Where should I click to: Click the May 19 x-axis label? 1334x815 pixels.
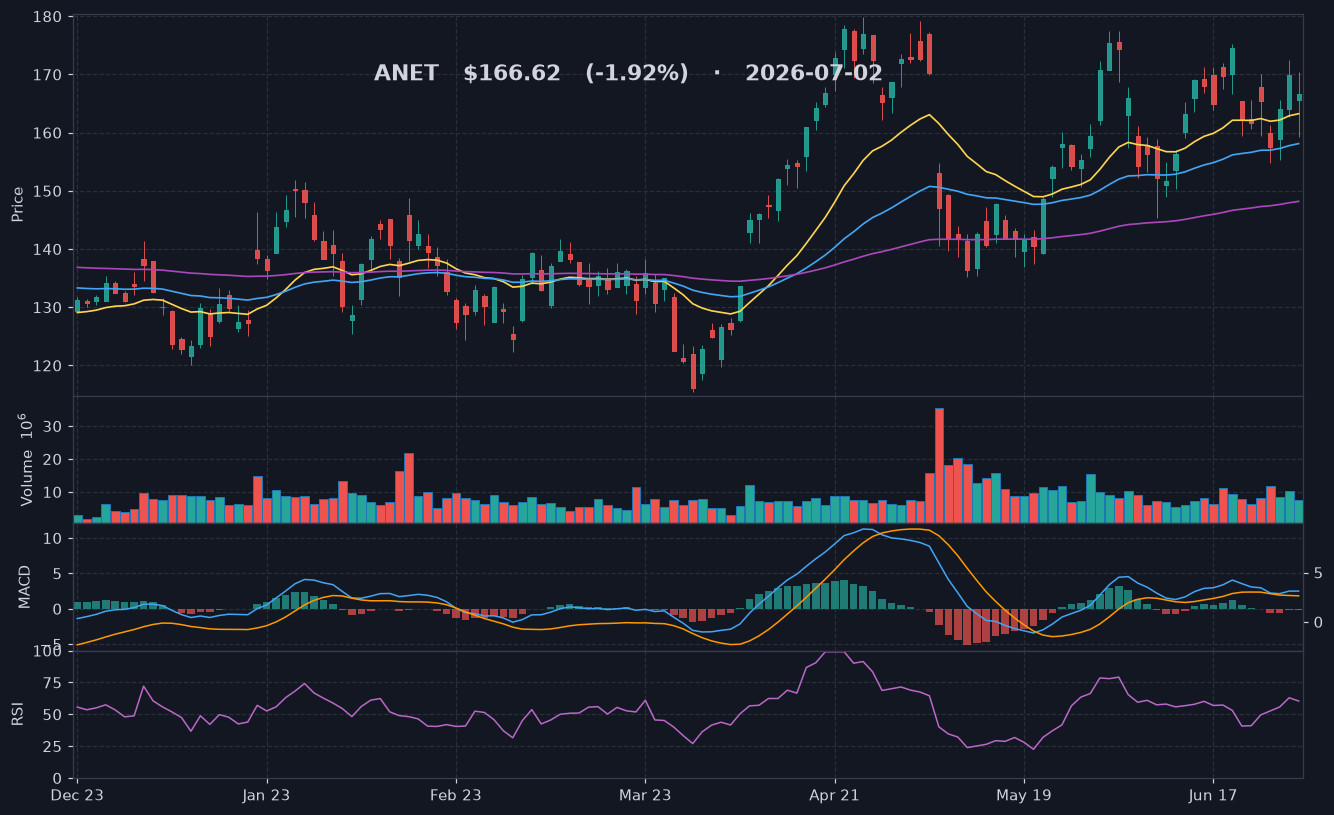click(1024, 796)
